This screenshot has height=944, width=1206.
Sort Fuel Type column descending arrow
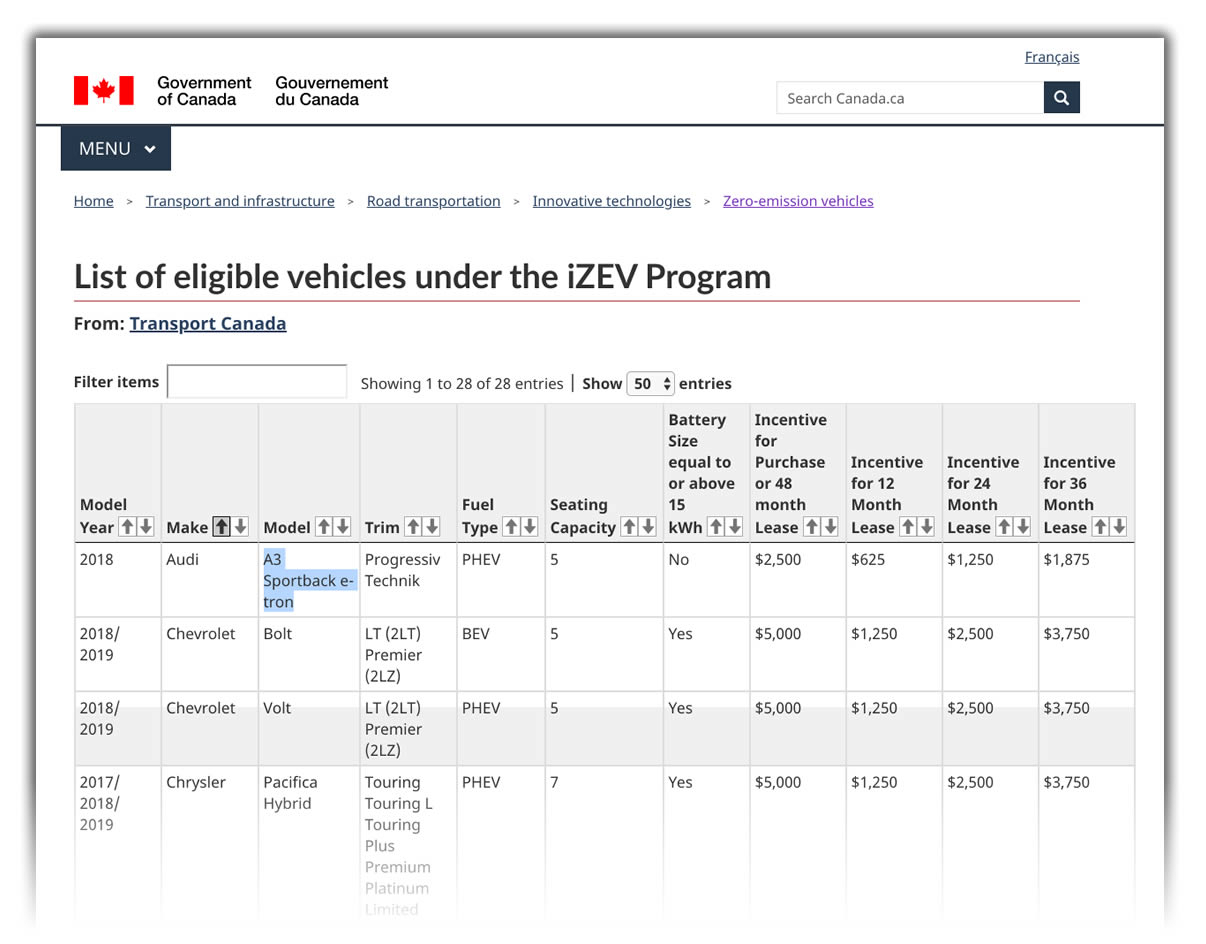(530, 527)
